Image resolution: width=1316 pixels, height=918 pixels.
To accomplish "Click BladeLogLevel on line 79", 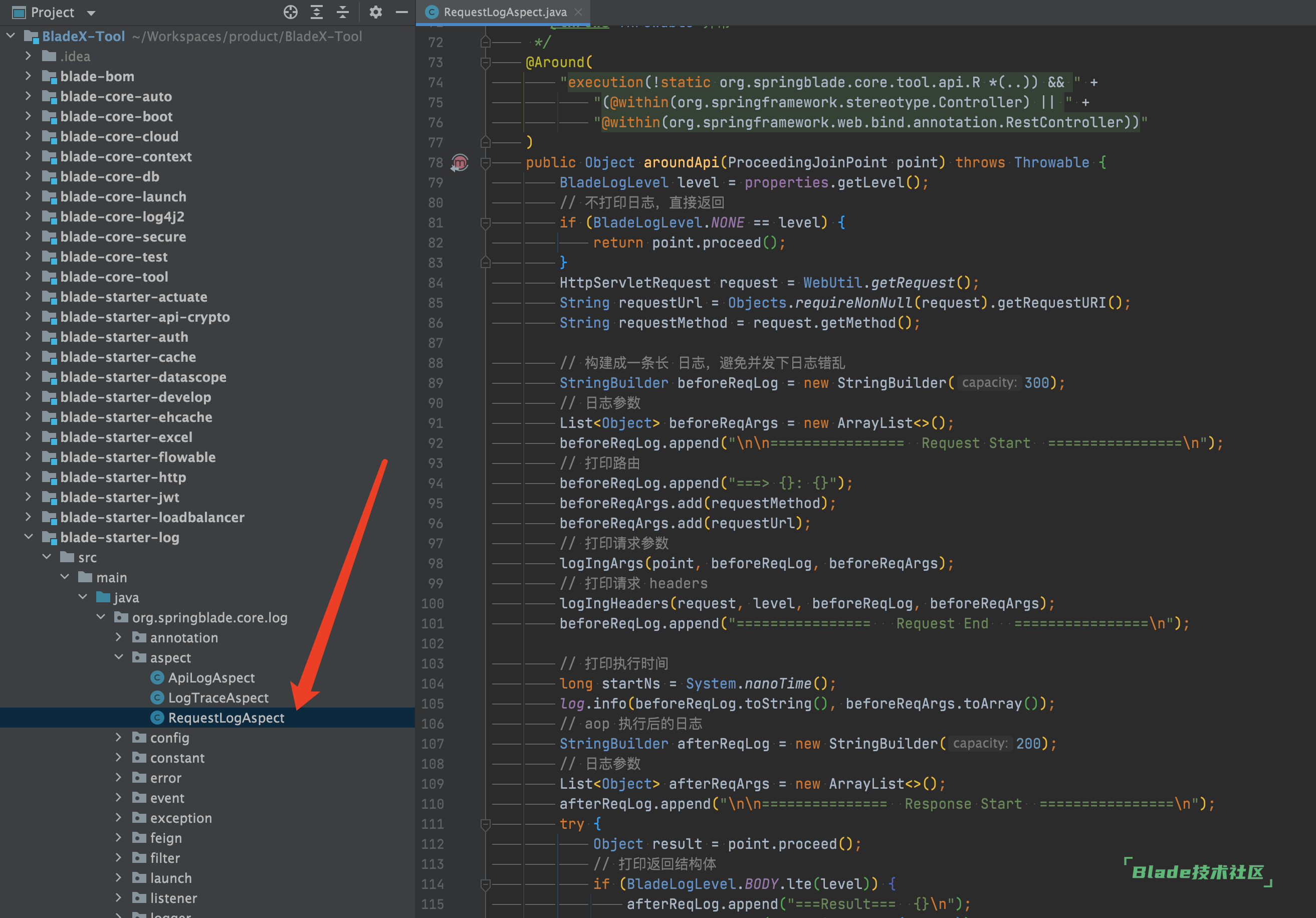I will (x=614, y=183).
